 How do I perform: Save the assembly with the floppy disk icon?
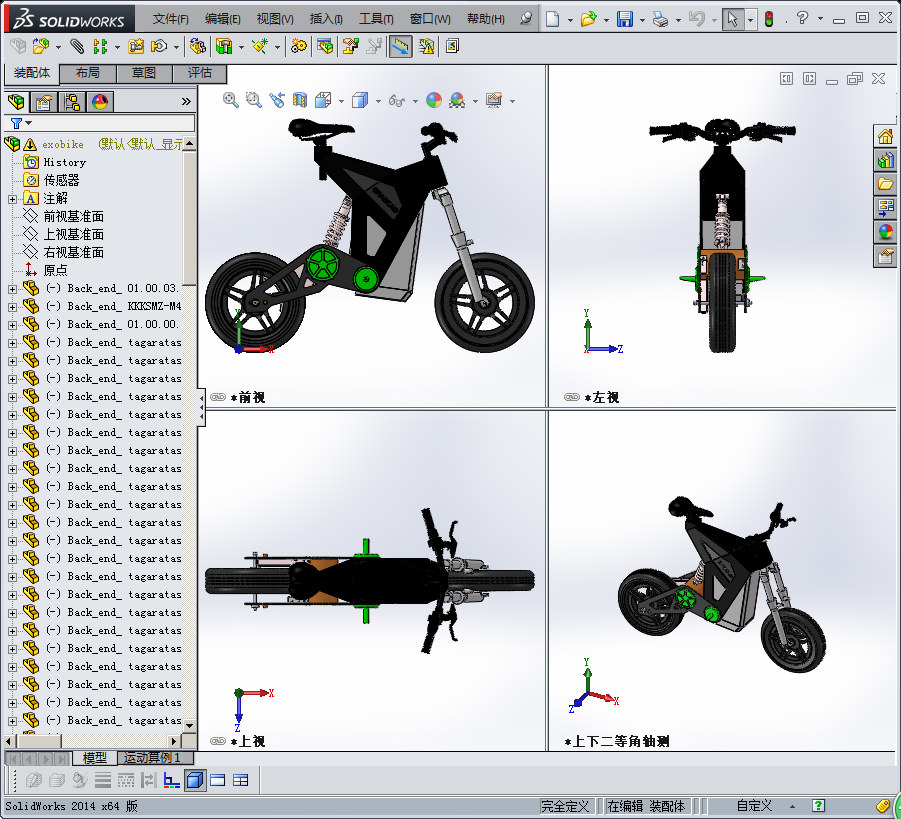(x=625, y=19)
